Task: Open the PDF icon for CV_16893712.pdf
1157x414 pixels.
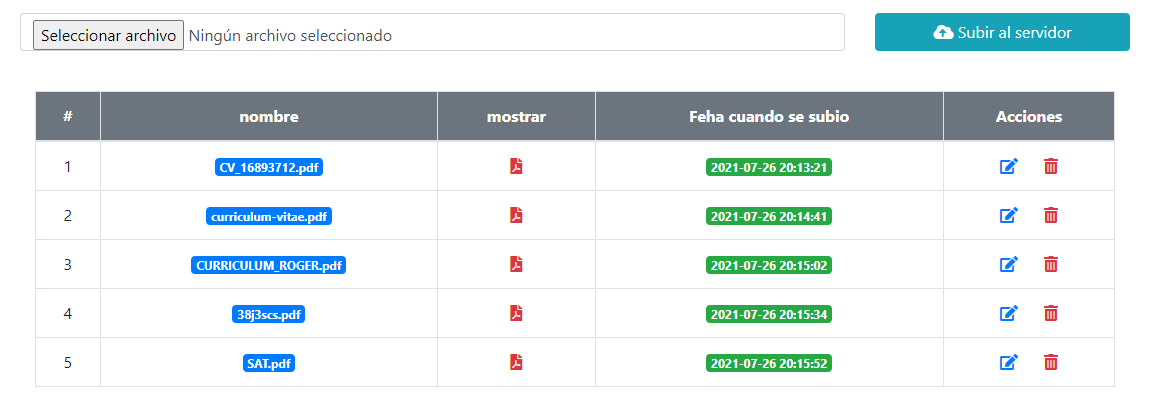Action: point(517,166)
